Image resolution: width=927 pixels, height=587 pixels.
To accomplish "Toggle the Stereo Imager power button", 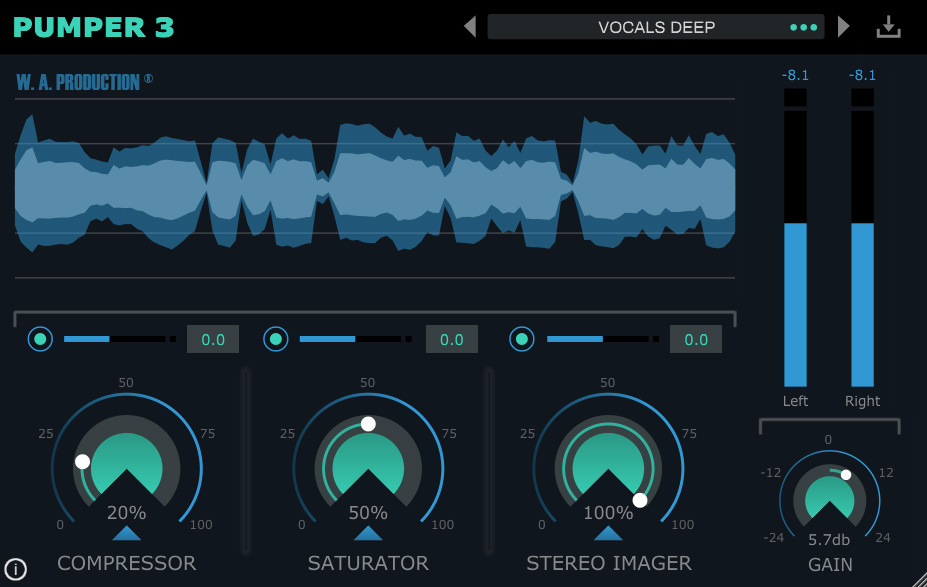I will pyautogui.click(x=520, y=339).
